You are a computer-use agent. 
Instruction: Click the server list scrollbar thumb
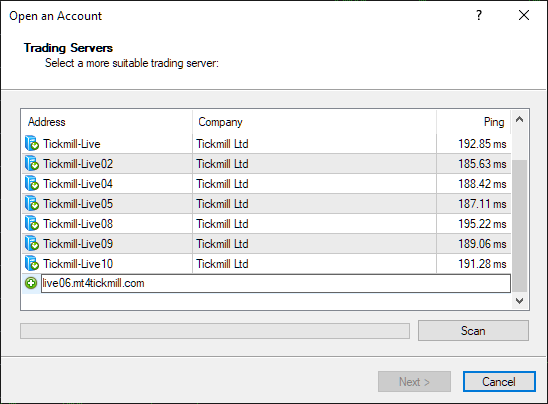(x=520, y=226)
